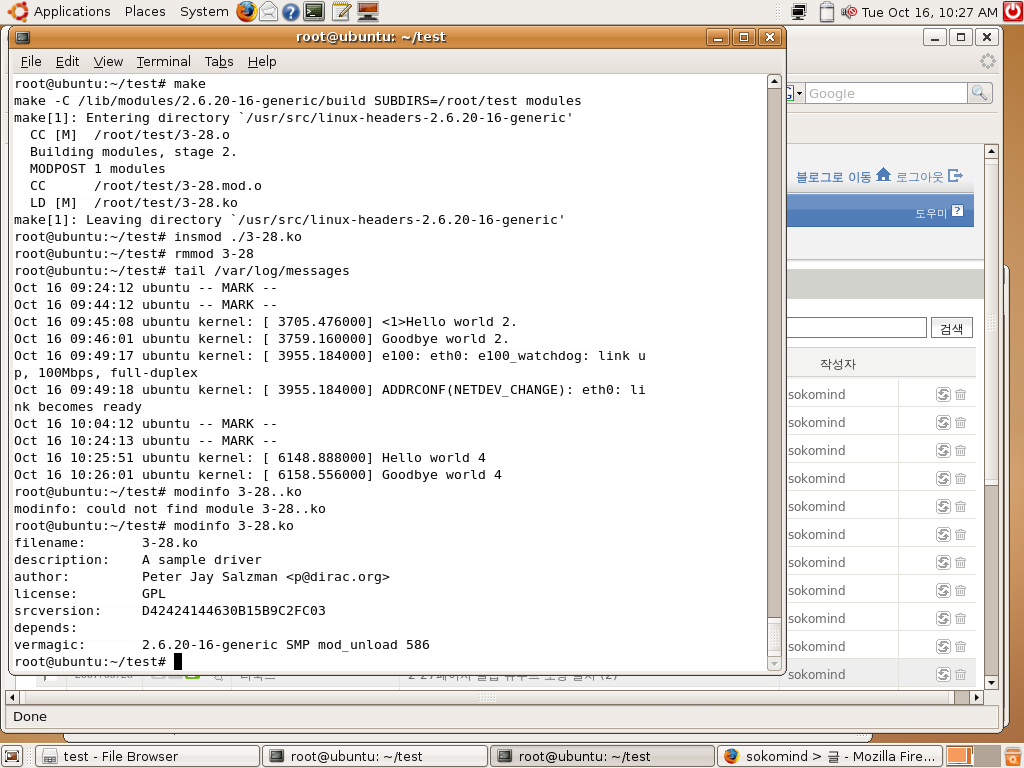Click the muted volume speaker icon
The image size is (1024, 768).
point(848,12)
